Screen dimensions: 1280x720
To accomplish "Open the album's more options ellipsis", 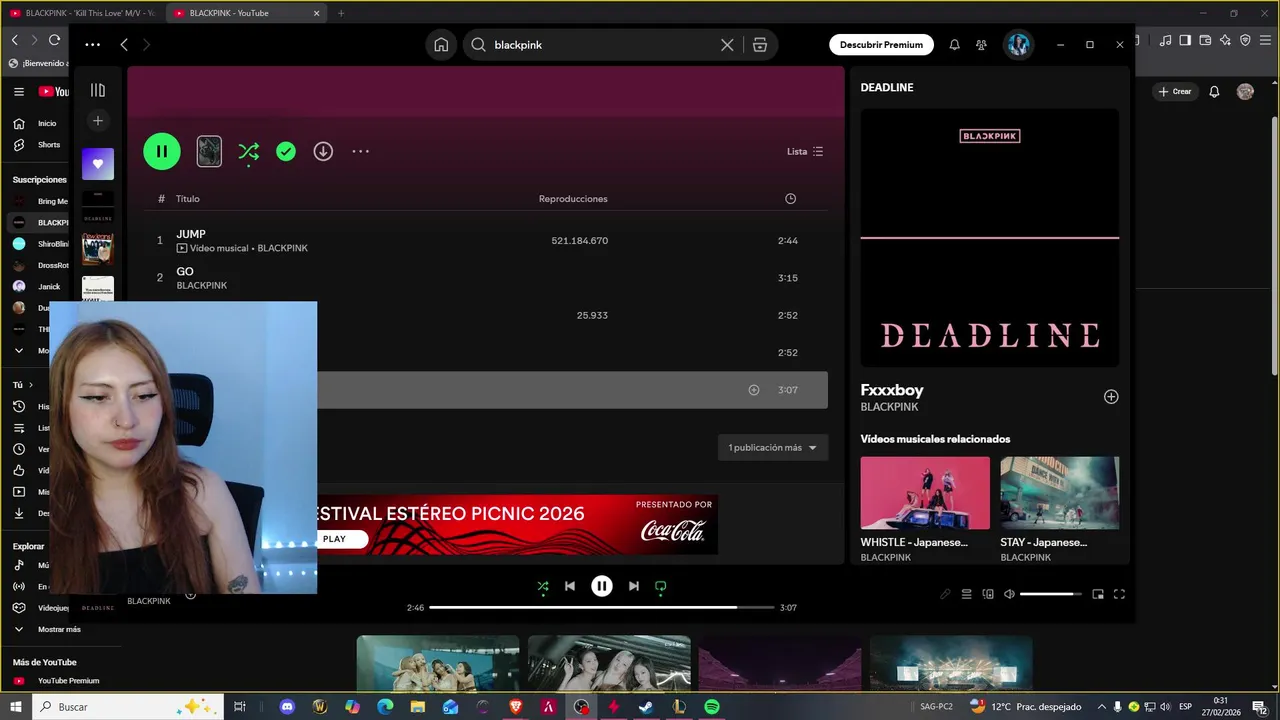I will (361, 152).
